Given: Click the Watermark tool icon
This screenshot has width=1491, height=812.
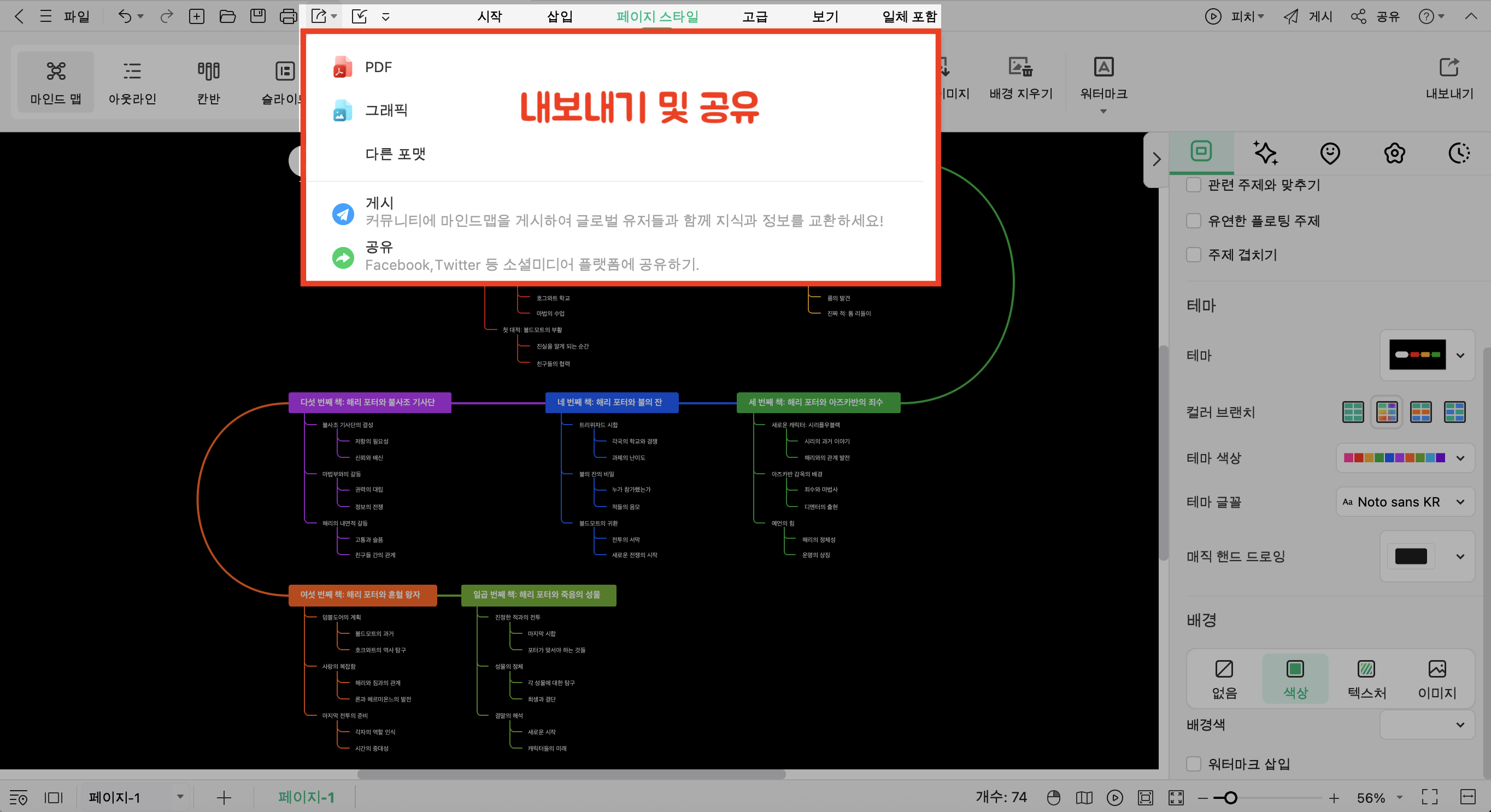Looking at the screenshot, I should [x=1103, y=68].
